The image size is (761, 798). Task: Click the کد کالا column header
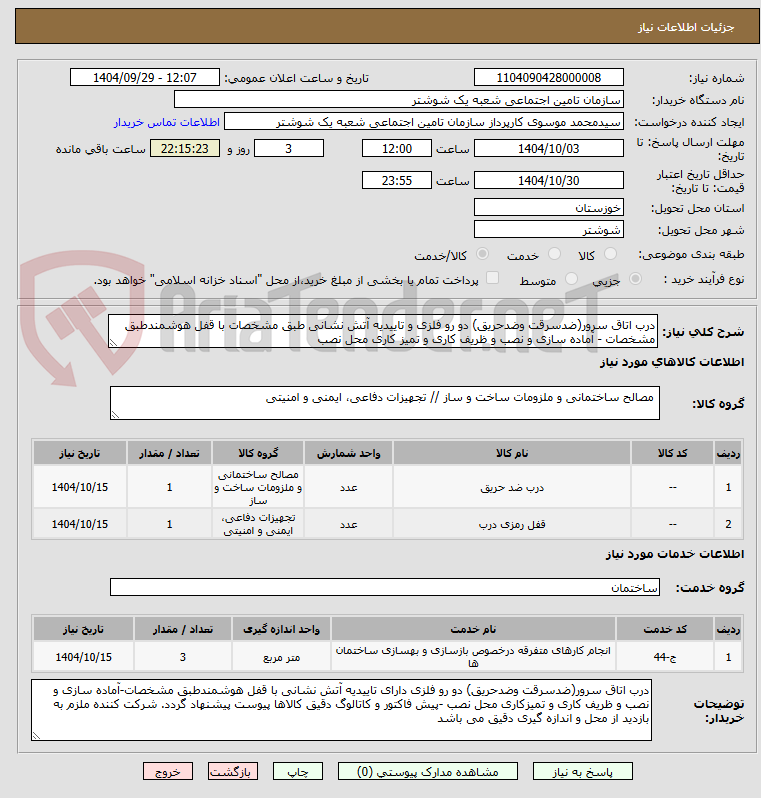[x=672, y=452]
